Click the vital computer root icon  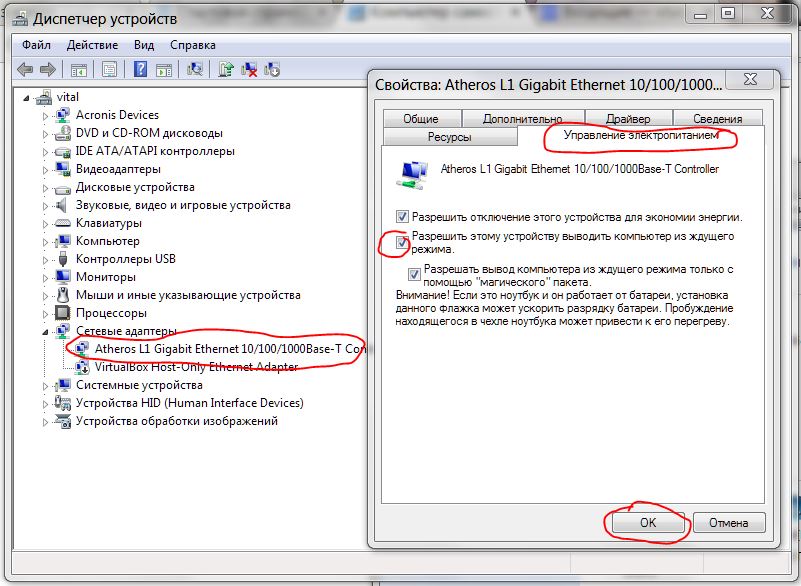pyautogui.click(x=44, y=97)
